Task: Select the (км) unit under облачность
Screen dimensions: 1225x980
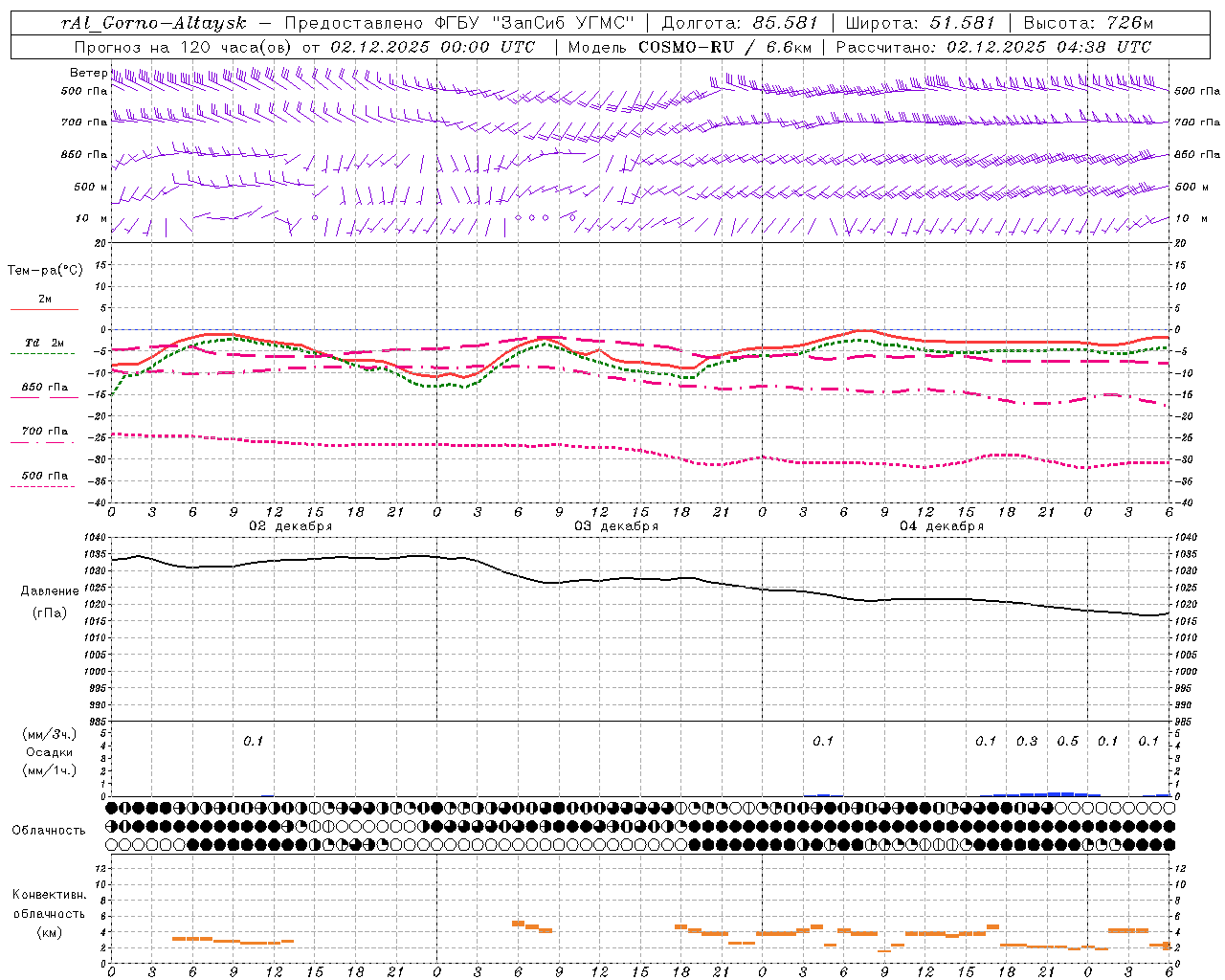Action: coord(50,932)
